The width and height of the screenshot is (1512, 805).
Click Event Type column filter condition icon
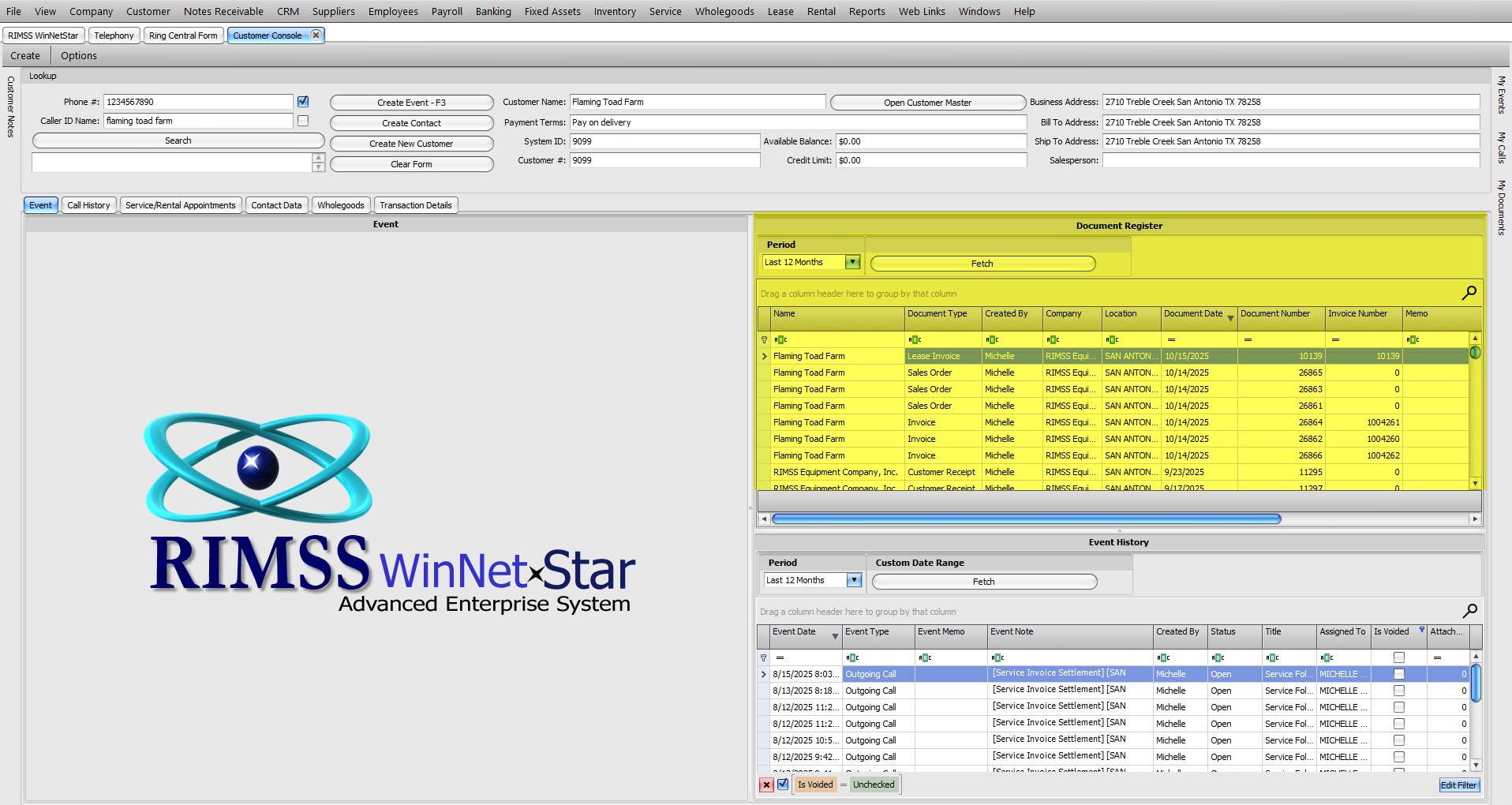(852, 657)
